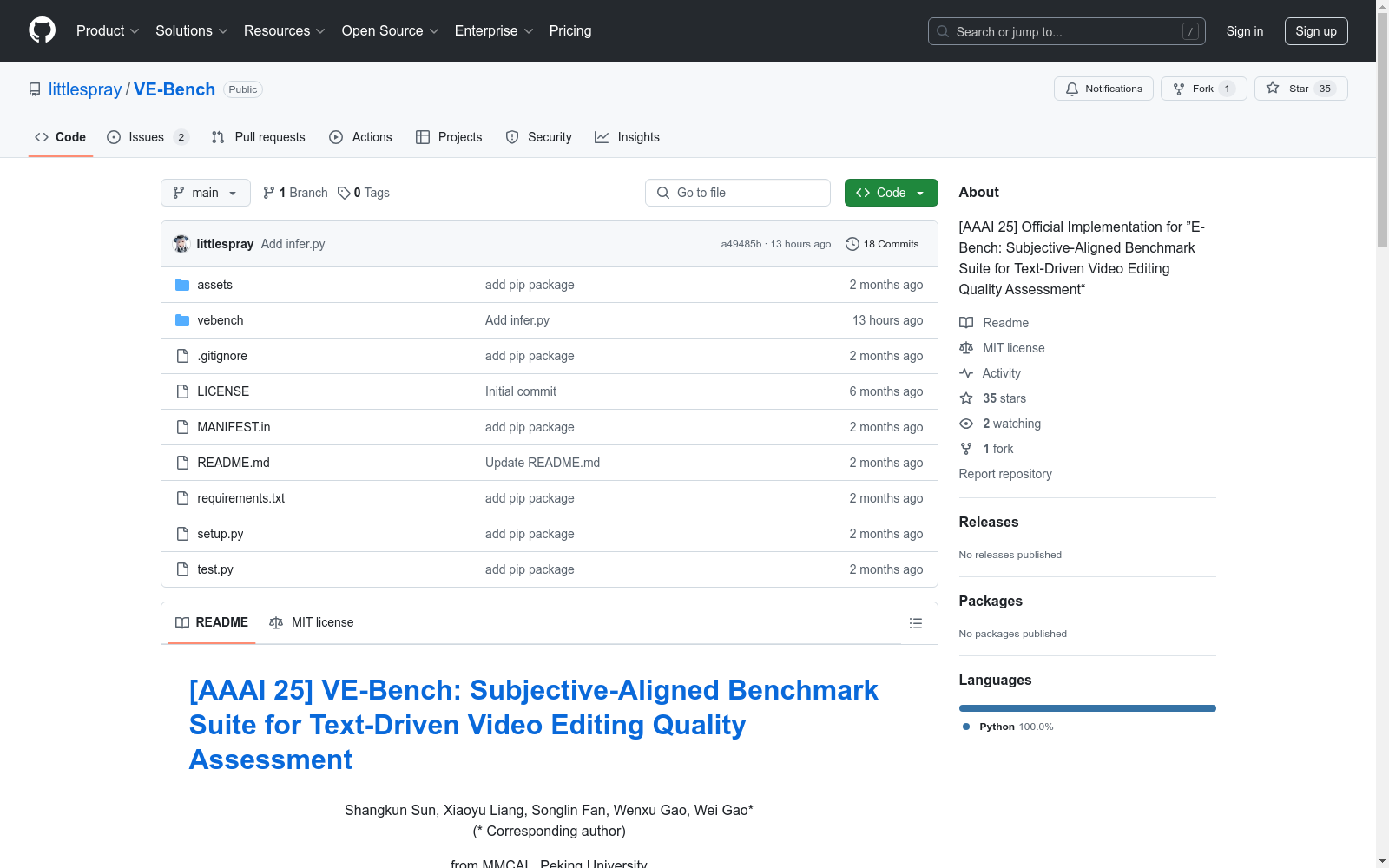The height and width of the screenshot is (868, 1389).
Task: View 18 Commits history
Action: [x=882, y=244]
